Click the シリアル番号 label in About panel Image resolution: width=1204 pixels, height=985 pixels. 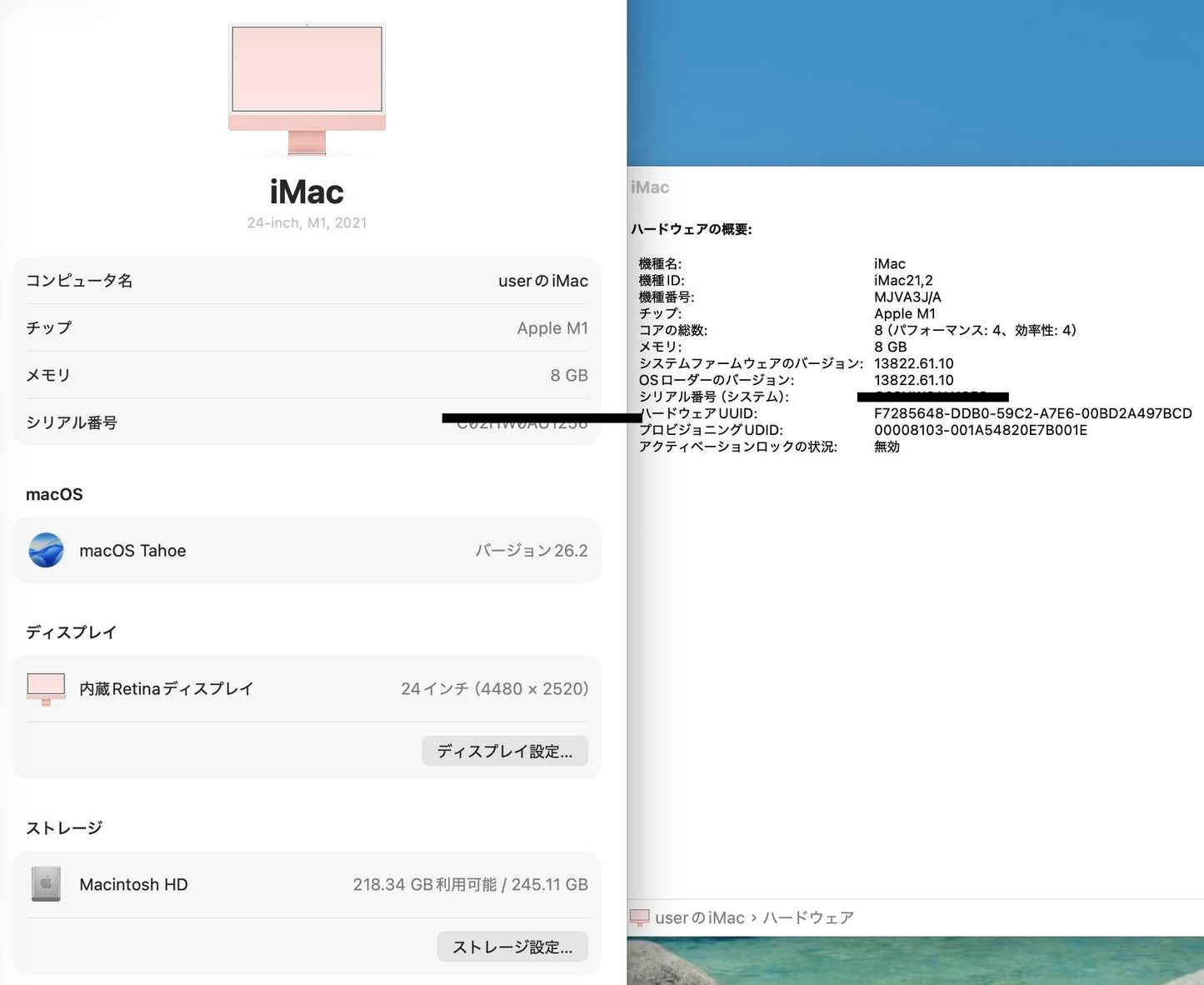coord(72,422)
